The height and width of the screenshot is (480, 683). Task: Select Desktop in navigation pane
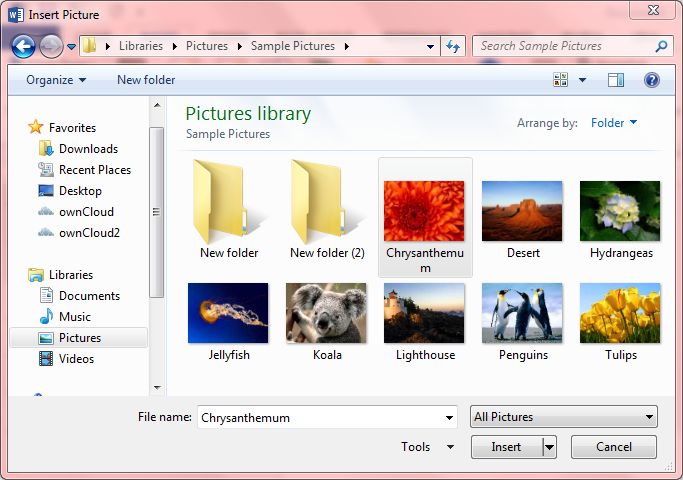click(80, 191)
